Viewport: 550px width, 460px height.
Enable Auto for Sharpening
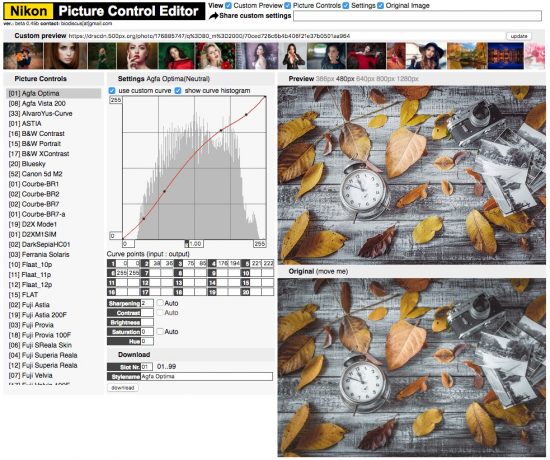coord(160,303)
